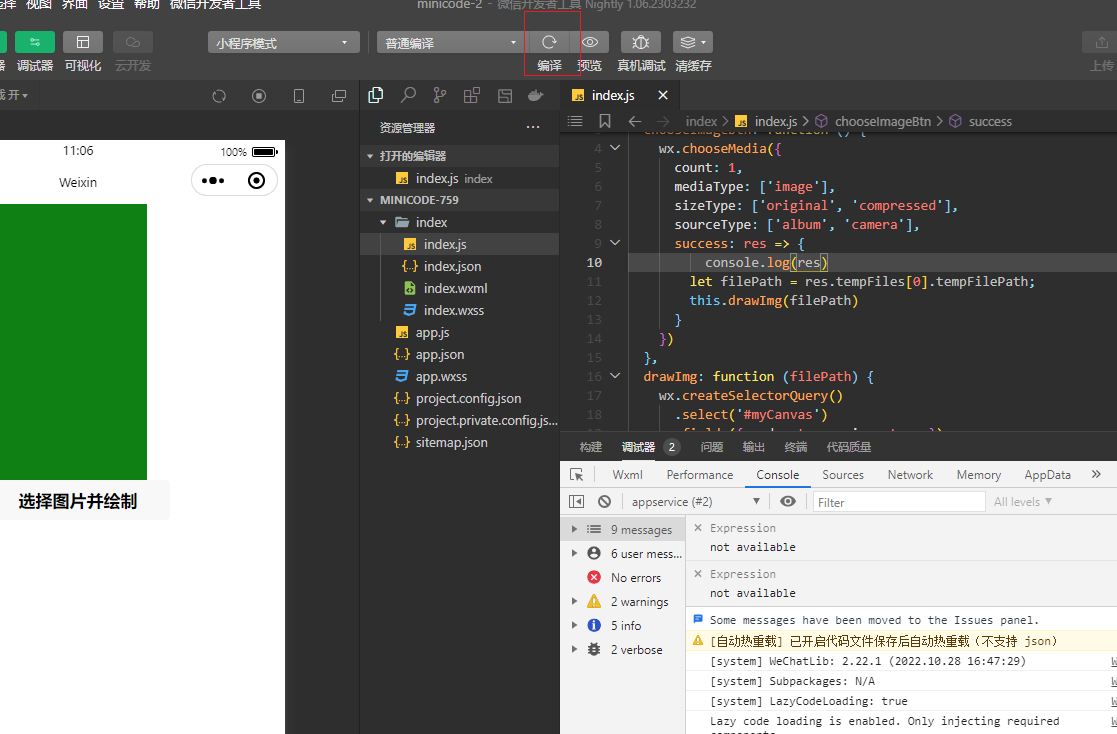This screenshot has width=1117, height=734.
Task: Click the 预览 preview eye icon
Action: 590,42
